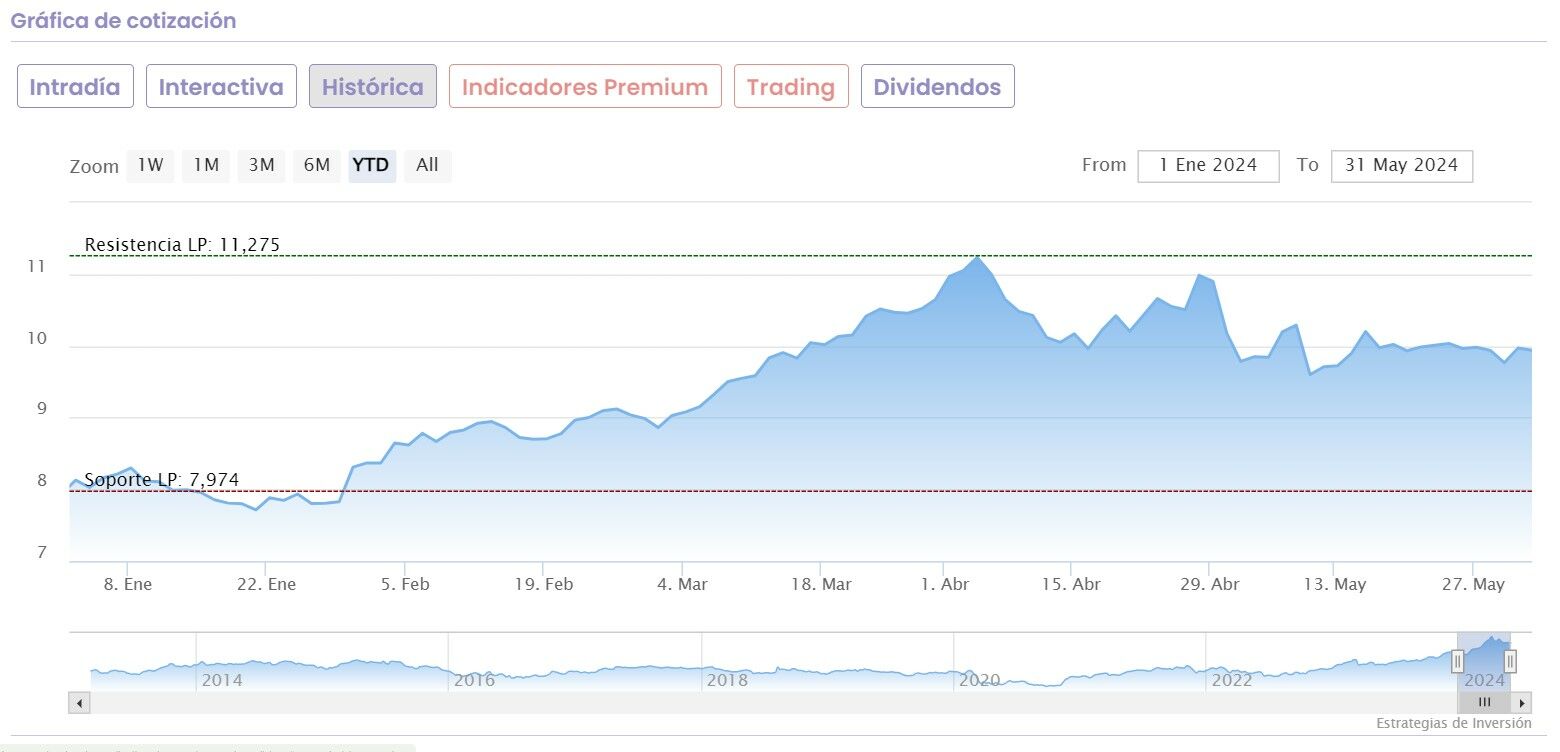Open Indicadores Premium tab
Image resolution: width=1560 pixels, height=752 pixels.
(585, 87)
